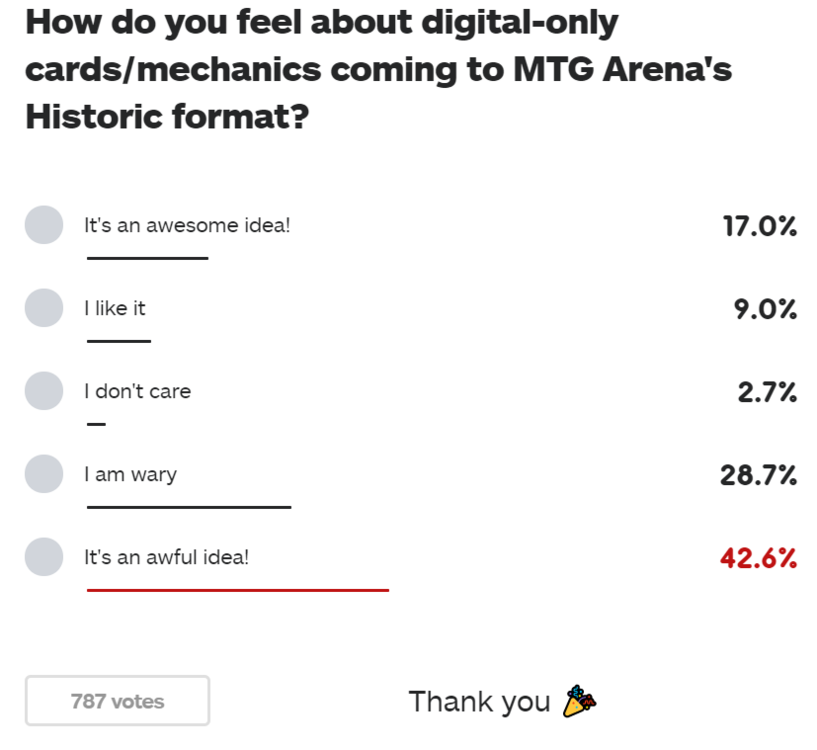Click the 17.0% result percentage
Viewport: 817px width, 750px height.
pos(759,226)
